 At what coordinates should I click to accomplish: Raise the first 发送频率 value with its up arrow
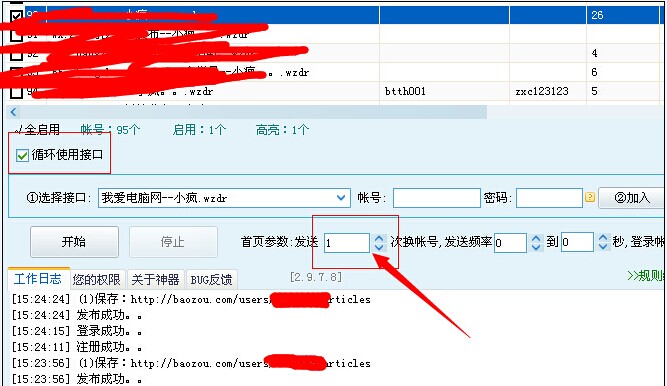point(536,238)
